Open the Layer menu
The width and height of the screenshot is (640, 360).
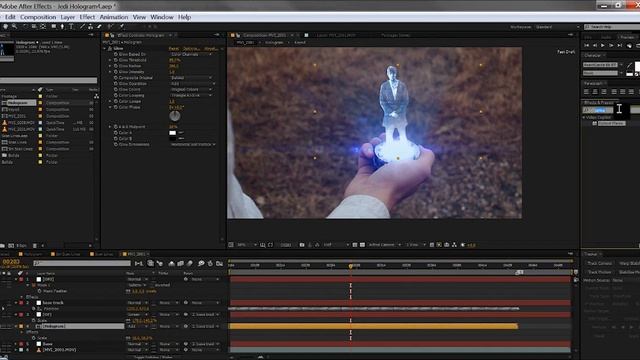click(68, 17)
